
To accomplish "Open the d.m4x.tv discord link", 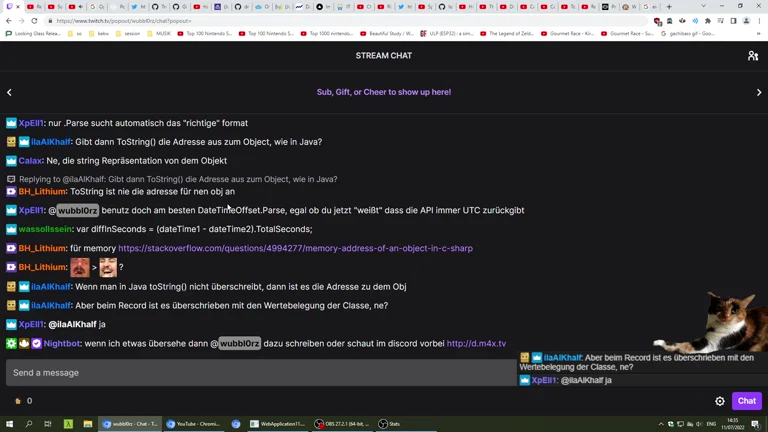I will point(476,343).
